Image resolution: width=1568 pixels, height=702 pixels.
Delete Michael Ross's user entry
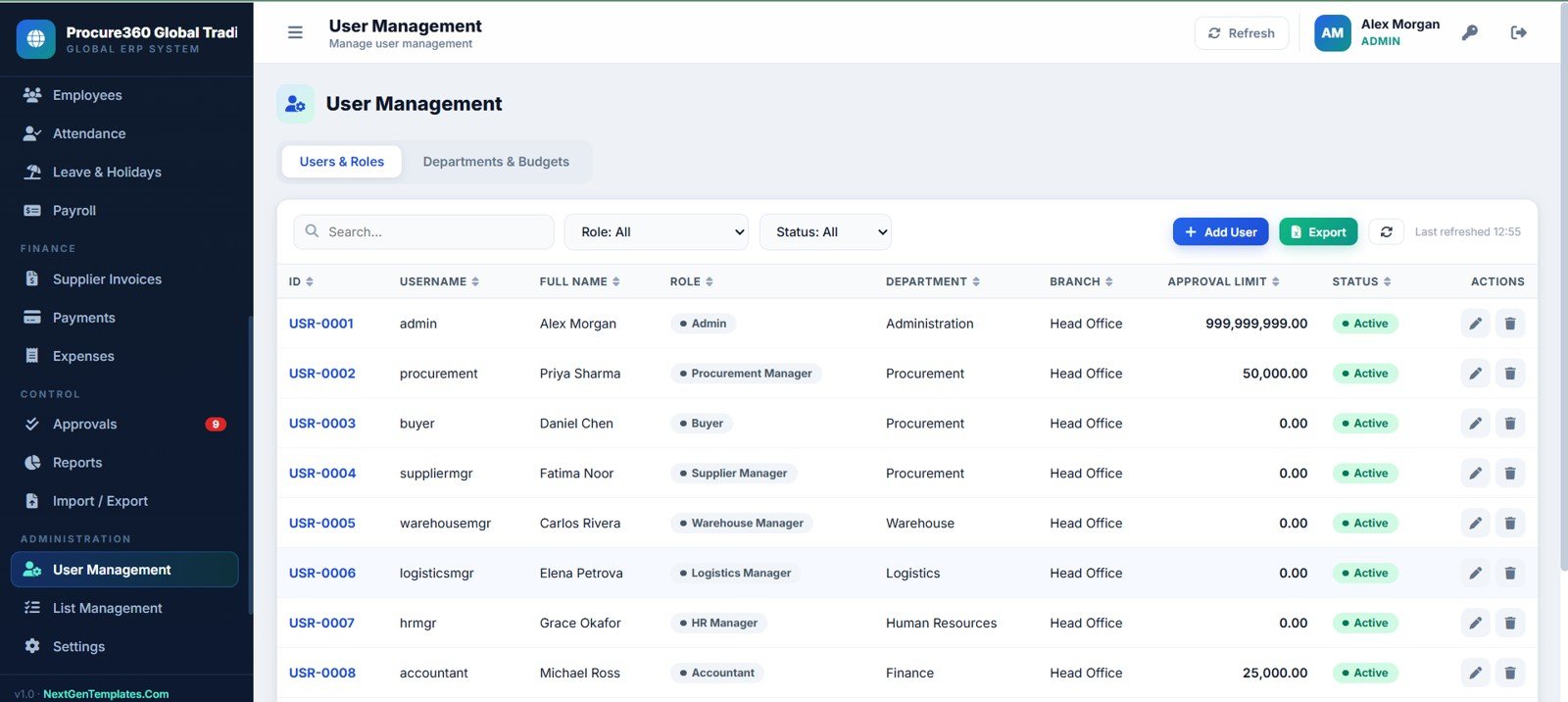[x=1510, y=674]
